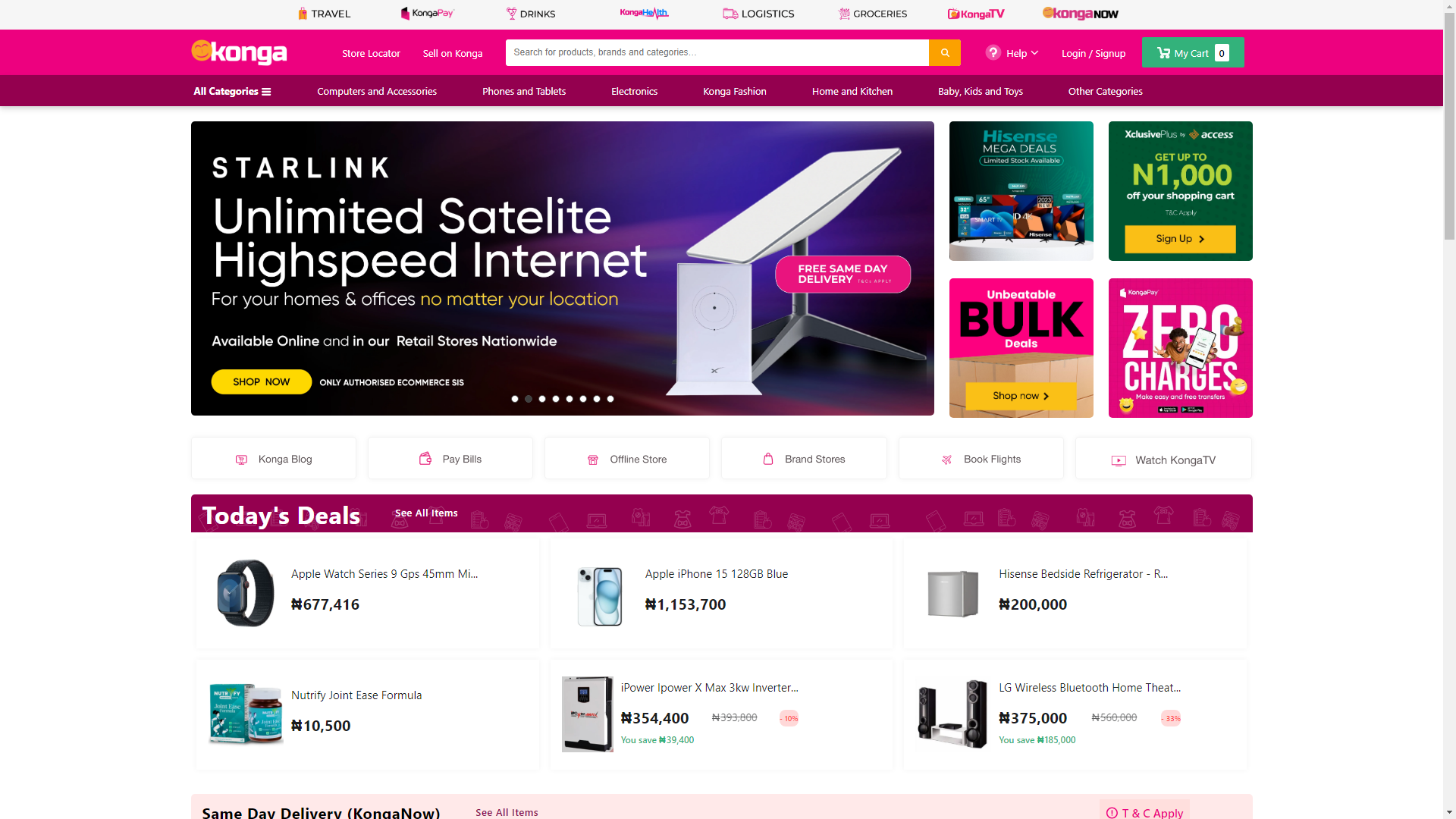The width and height of the screenshot is (1456, 819).
Task: Expand the Help dropdown chevron
Action: 1034,53
